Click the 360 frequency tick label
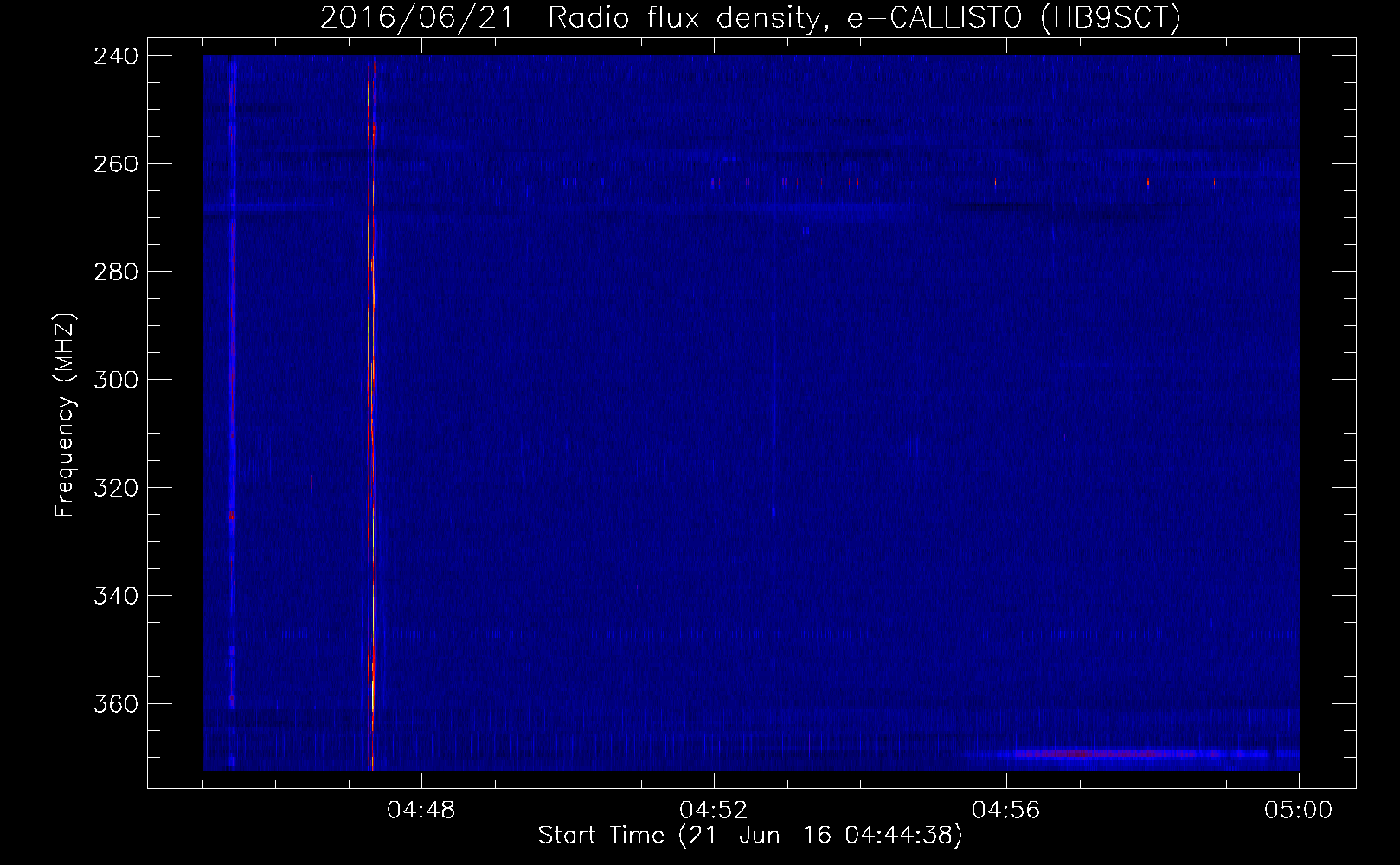 pyautogui.click(x=116, y=704)
